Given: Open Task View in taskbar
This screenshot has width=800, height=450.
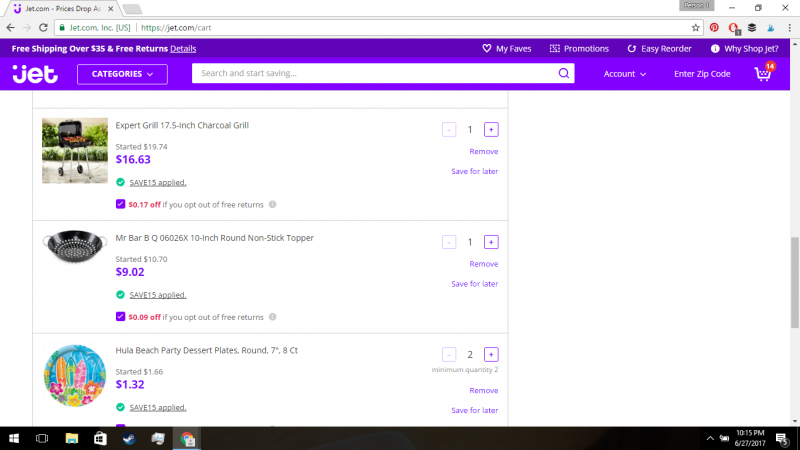Looking at the screenshot, I should [42, 438].
